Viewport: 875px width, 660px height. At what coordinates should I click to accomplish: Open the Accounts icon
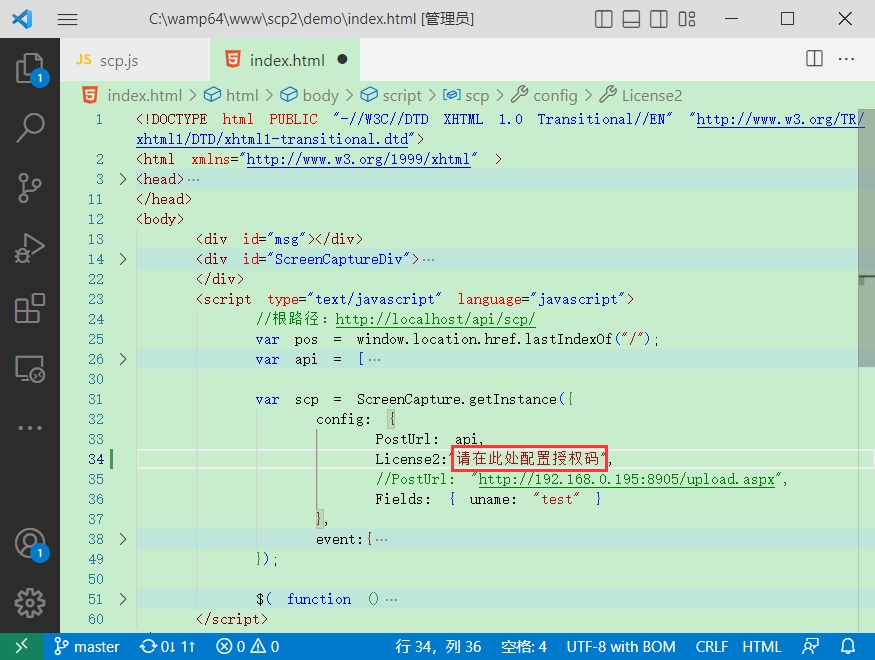[29, 543]
